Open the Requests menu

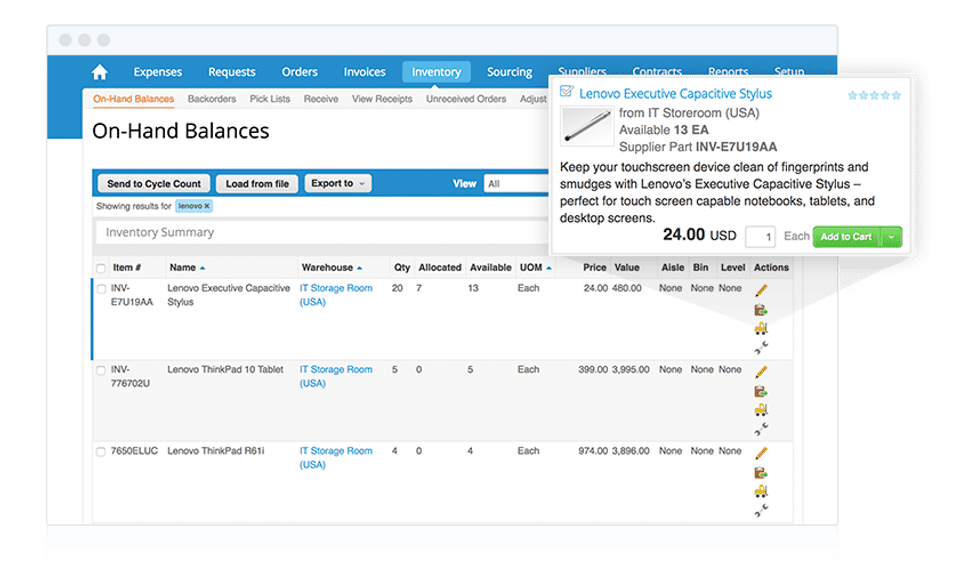[231, 72]
